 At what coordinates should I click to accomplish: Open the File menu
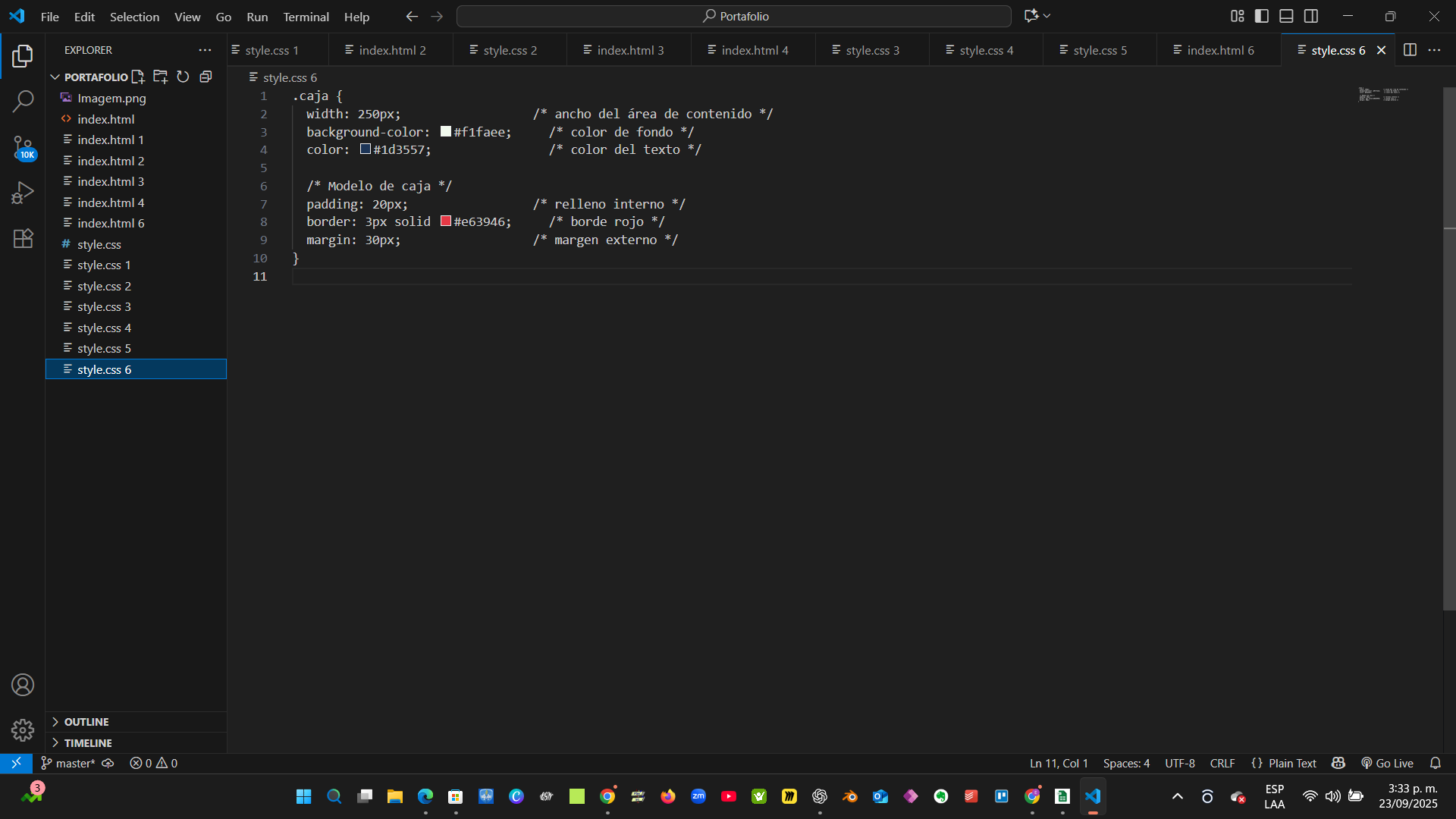click(49, 17)
